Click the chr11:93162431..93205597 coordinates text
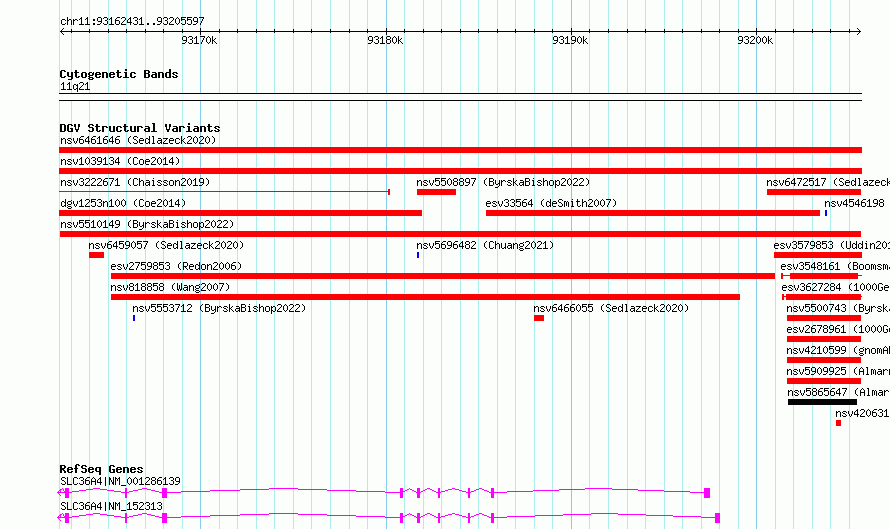The width and height of the screenshot is (890, 529). tap(132, 21)
